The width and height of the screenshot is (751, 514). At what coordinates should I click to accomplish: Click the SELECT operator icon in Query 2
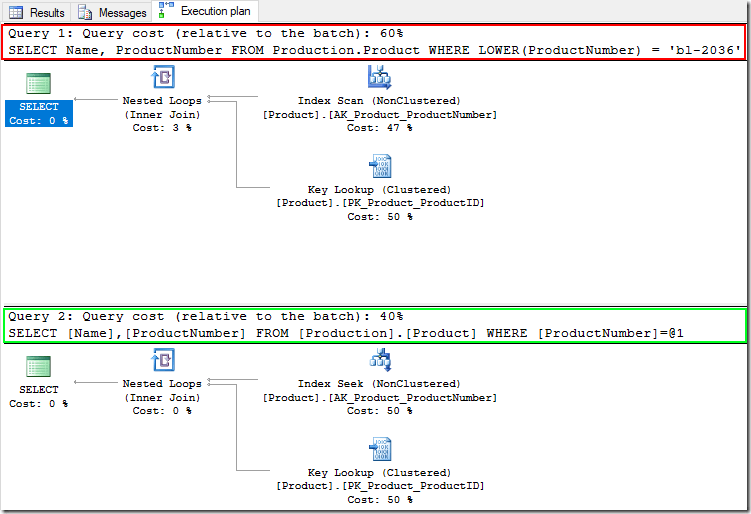[39, 366]
